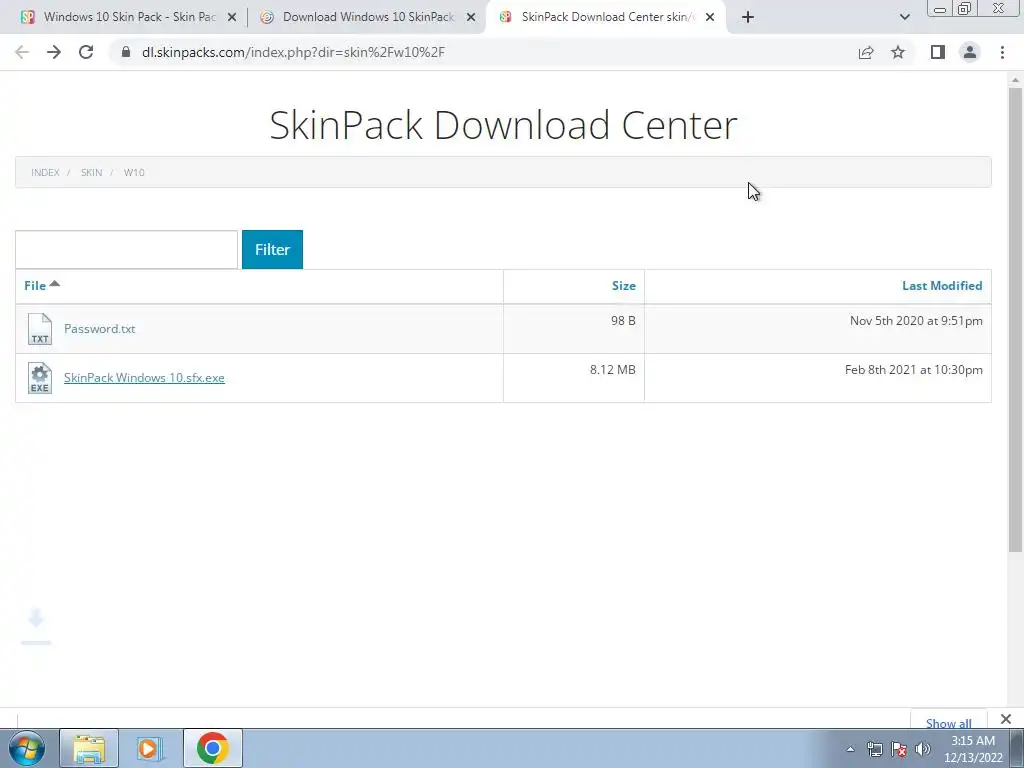This screenshot has width=1024, height=768.
Task: Open the network status tray icon
Action: pos(874,749)
